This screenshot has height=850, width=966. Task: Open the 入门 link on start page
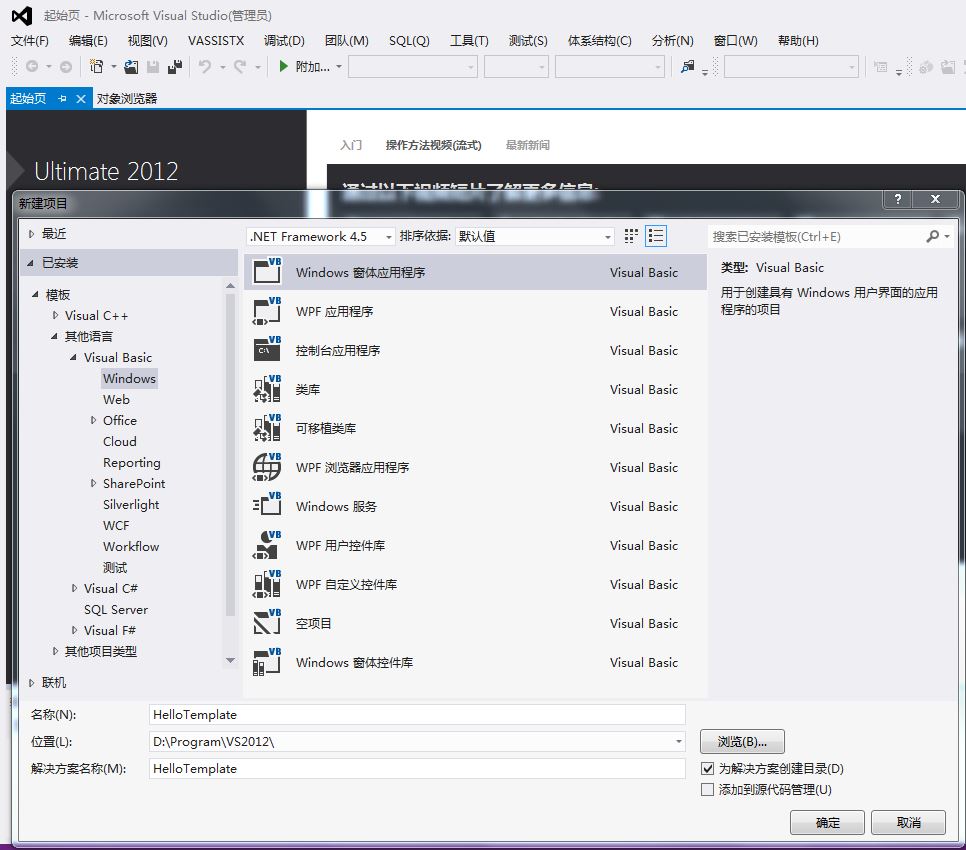point(351,145)
